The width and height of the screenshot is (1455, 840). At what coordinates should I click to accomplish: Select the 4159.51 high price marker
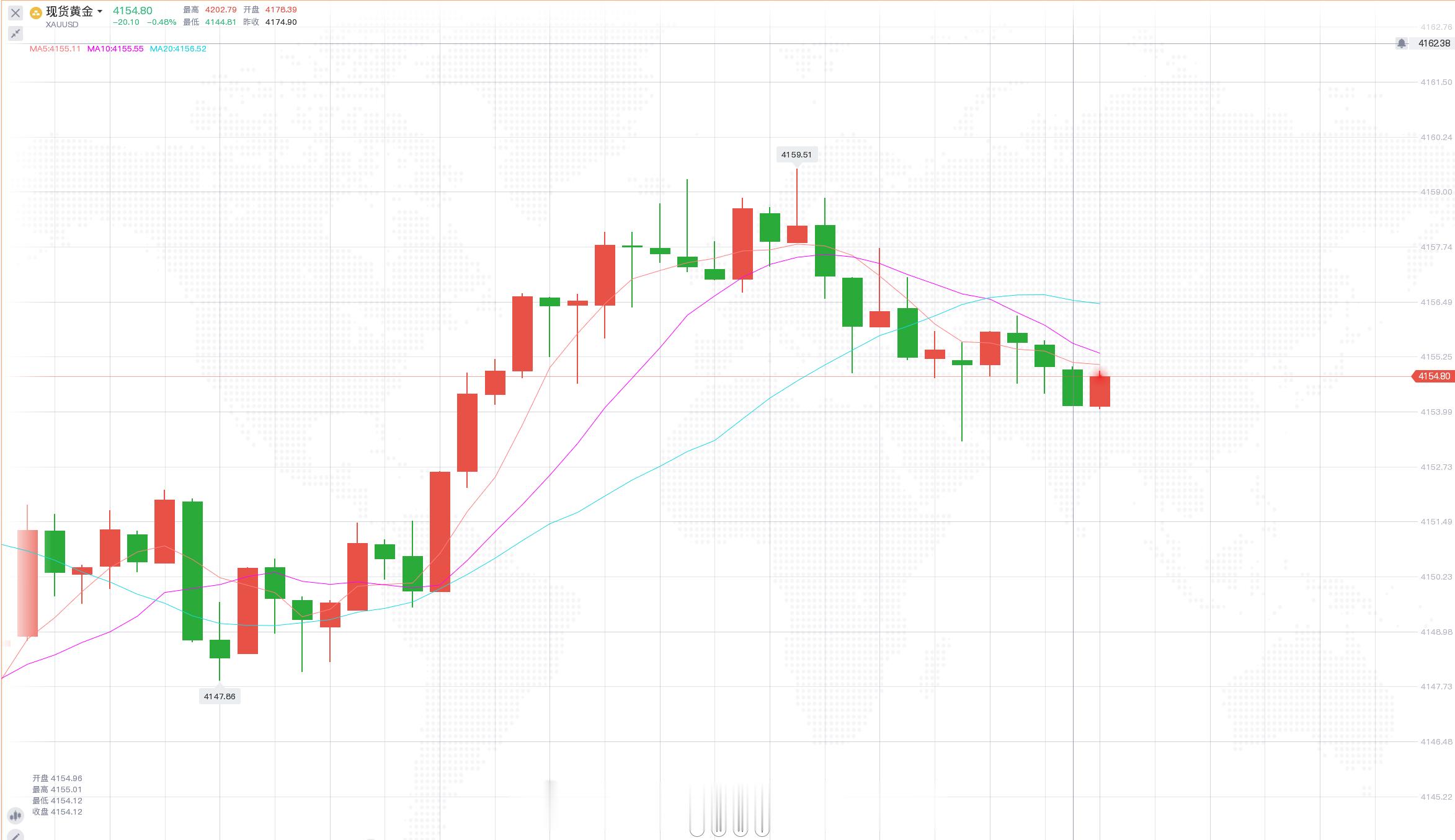tap(796, 154)
